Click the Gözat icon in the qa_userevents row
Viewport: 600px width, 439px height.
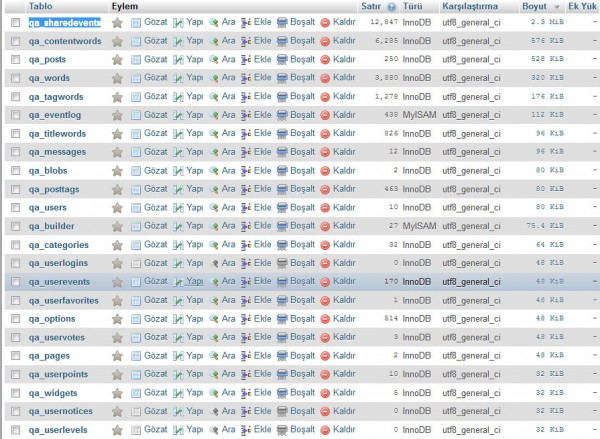coord(137,281)
